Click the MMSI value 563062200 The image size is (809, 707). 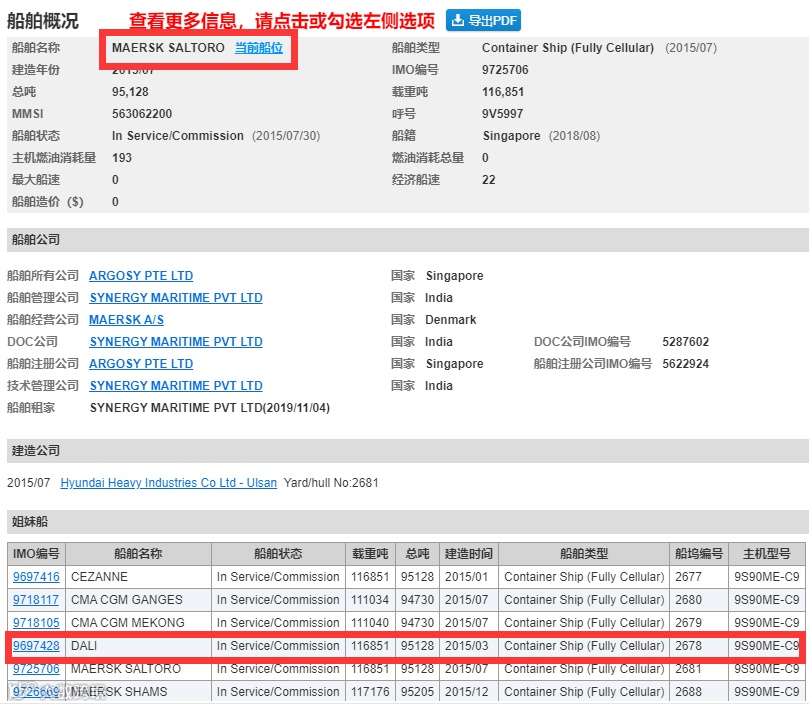coord(142,114)
